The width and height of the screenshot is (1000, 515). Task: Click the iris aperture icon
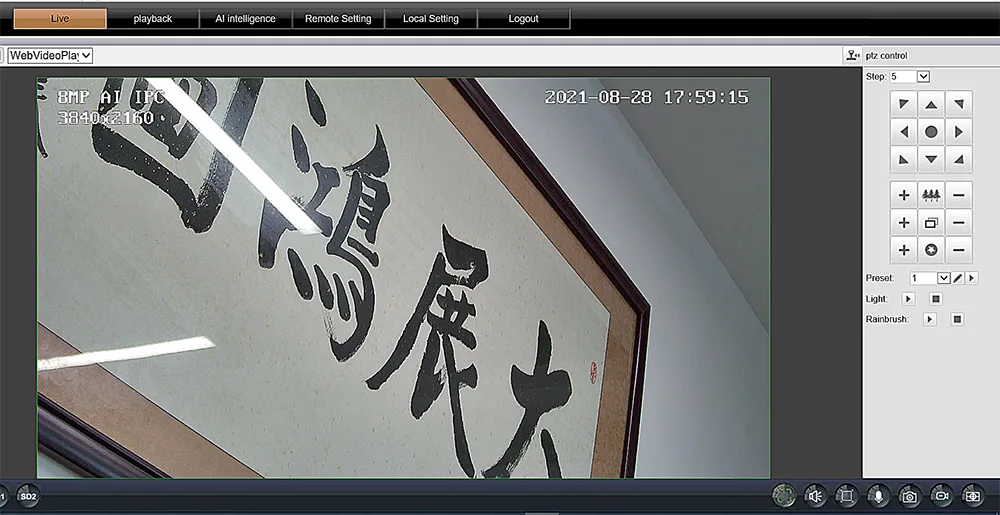(x=931, y=250)
